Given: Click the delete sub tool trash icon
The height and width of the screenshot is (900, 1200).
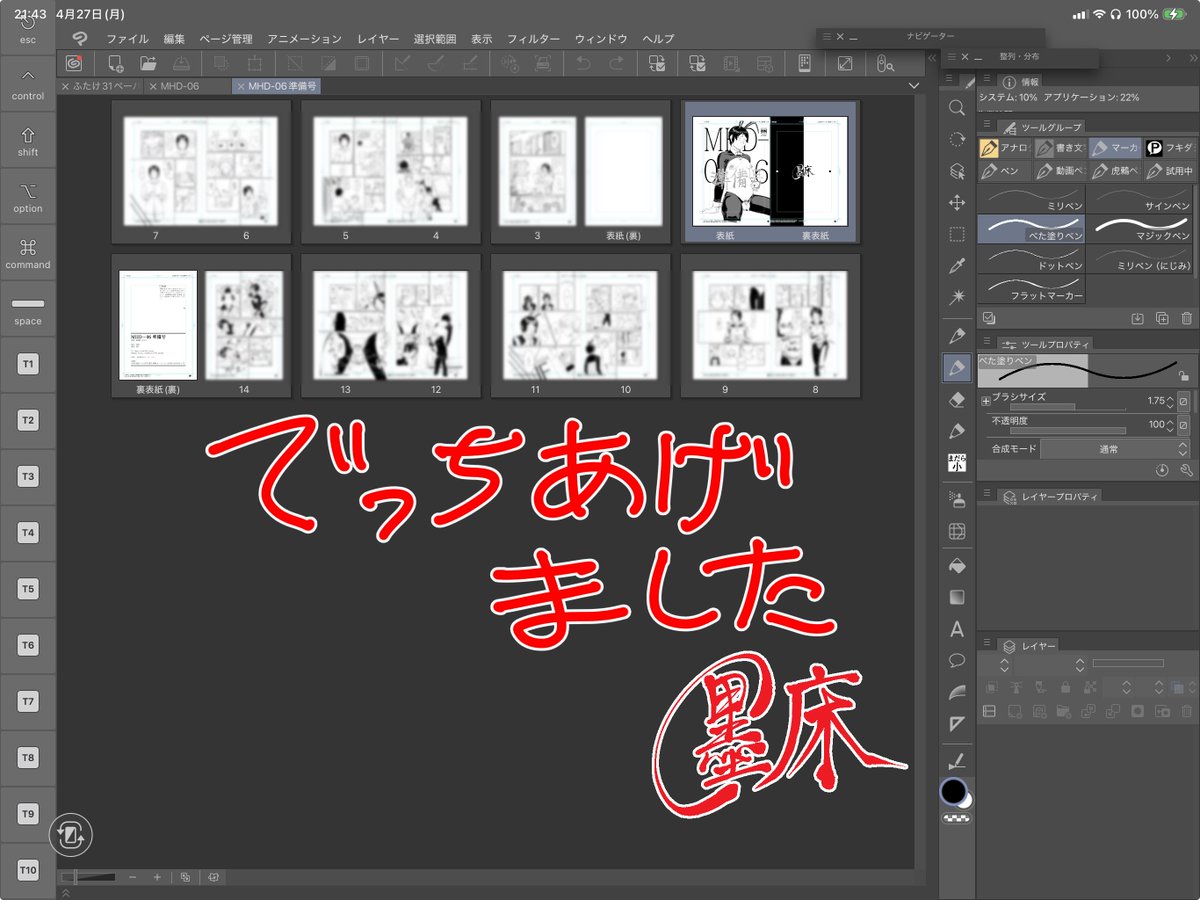Looking at the screenshot, I should [x=1186, y=318].
